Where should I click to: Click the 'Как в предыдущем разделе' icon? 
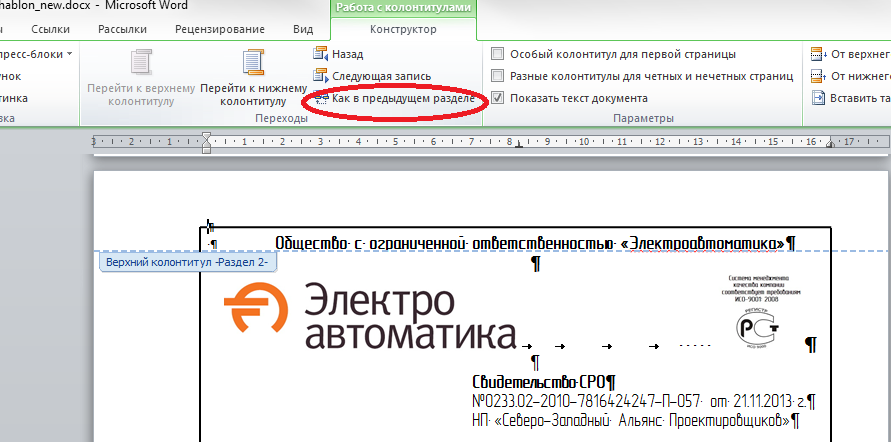[320, 98]
